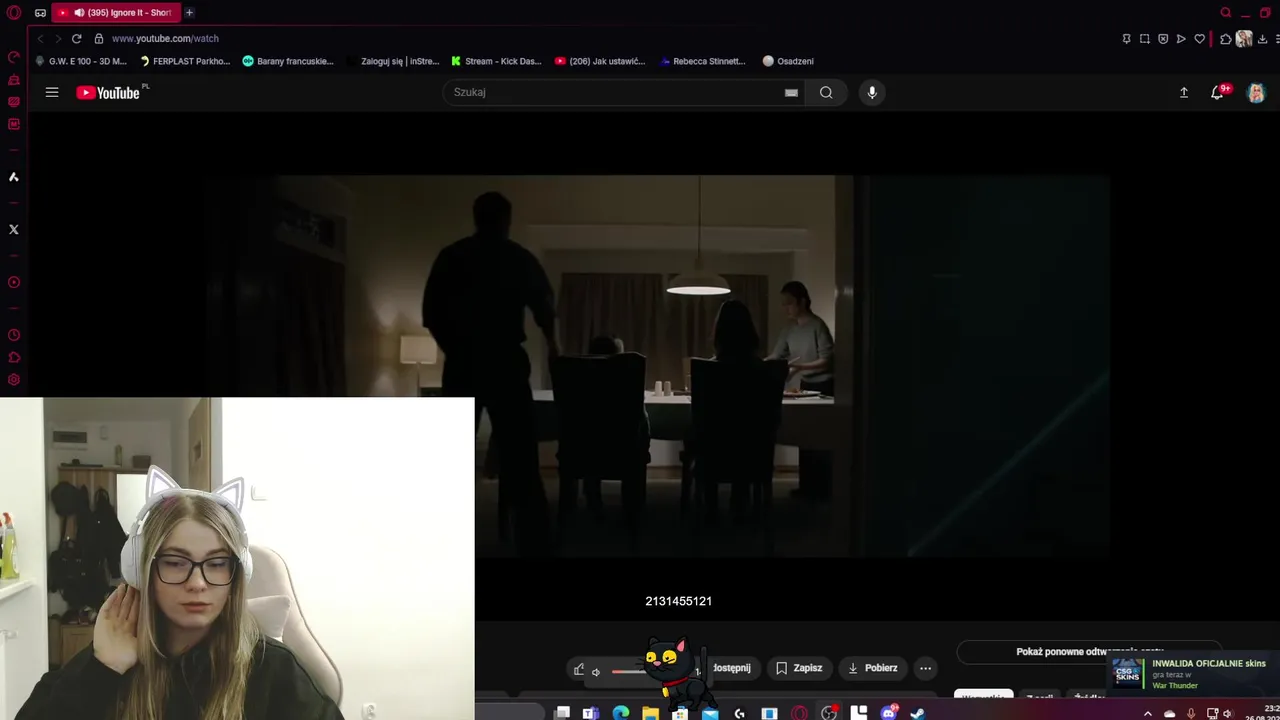Image resolution: width=1280 pixels, height=720 pixels.
Task: Go forward in browser history
Action: 58,38
